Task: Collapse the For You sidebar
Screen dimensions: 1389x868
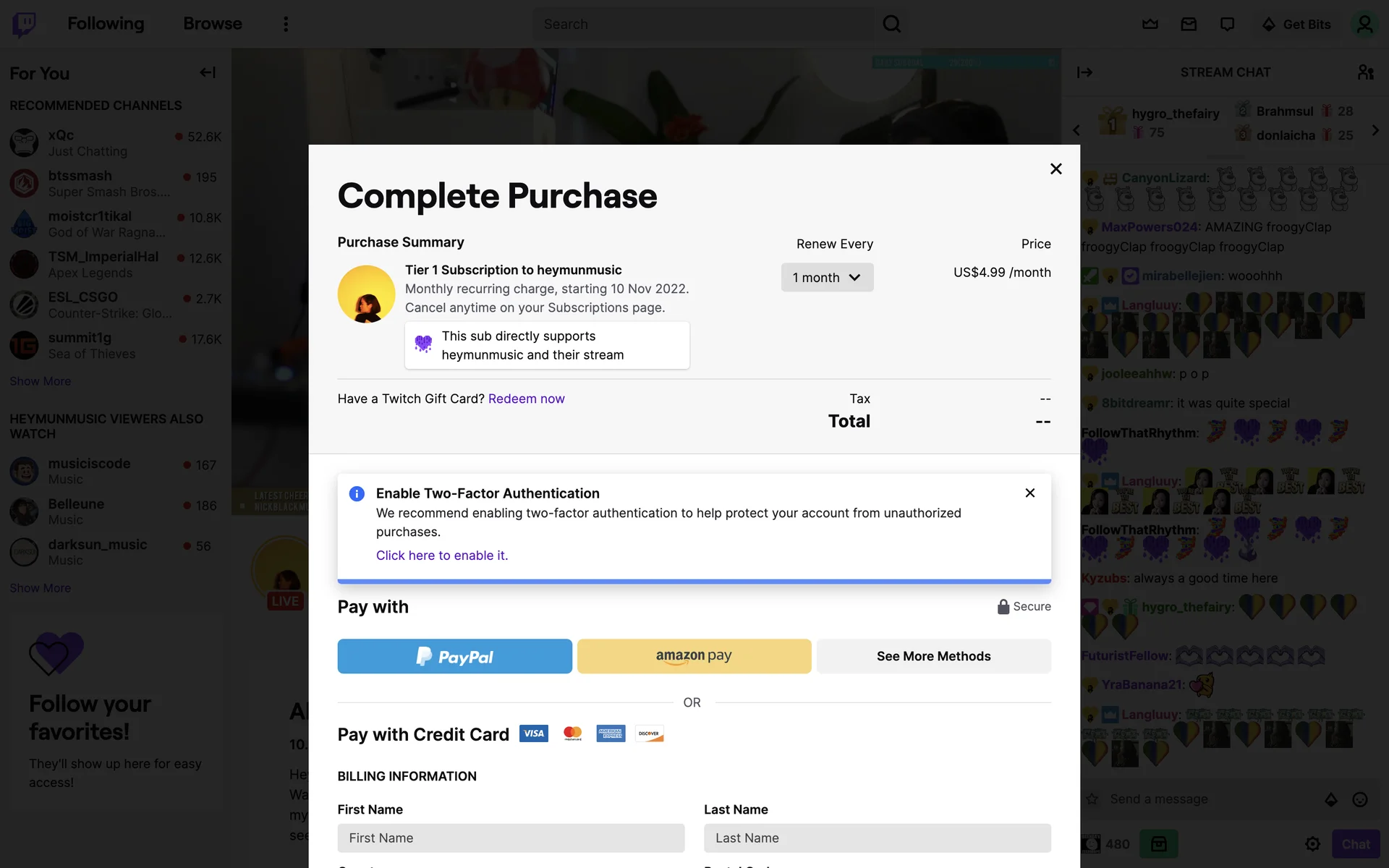Action: pos(208,72)
